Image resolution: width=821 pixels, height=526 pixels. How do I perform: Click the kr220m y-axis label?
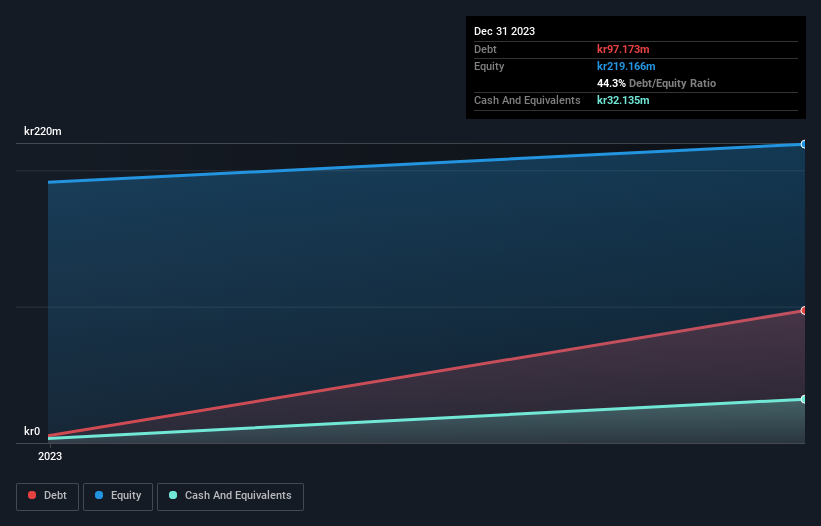pyautogui.click(x=42, y=131)
